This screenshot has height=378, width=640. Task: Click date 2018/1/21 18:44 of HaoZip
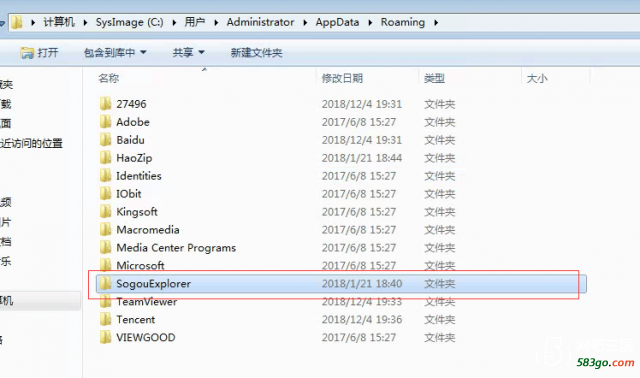click(362, 158)
